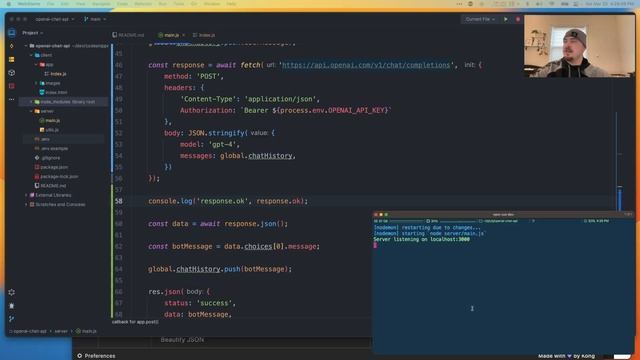Run the current file with the play icon
Viewport: 640px width, 360px height.
[x=506, y=19]
